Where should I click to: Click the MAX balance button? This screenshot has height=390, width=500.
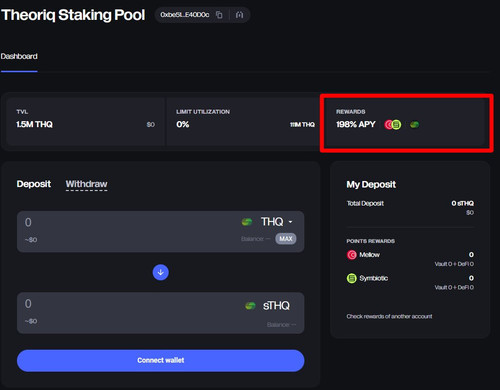point(286,239)
